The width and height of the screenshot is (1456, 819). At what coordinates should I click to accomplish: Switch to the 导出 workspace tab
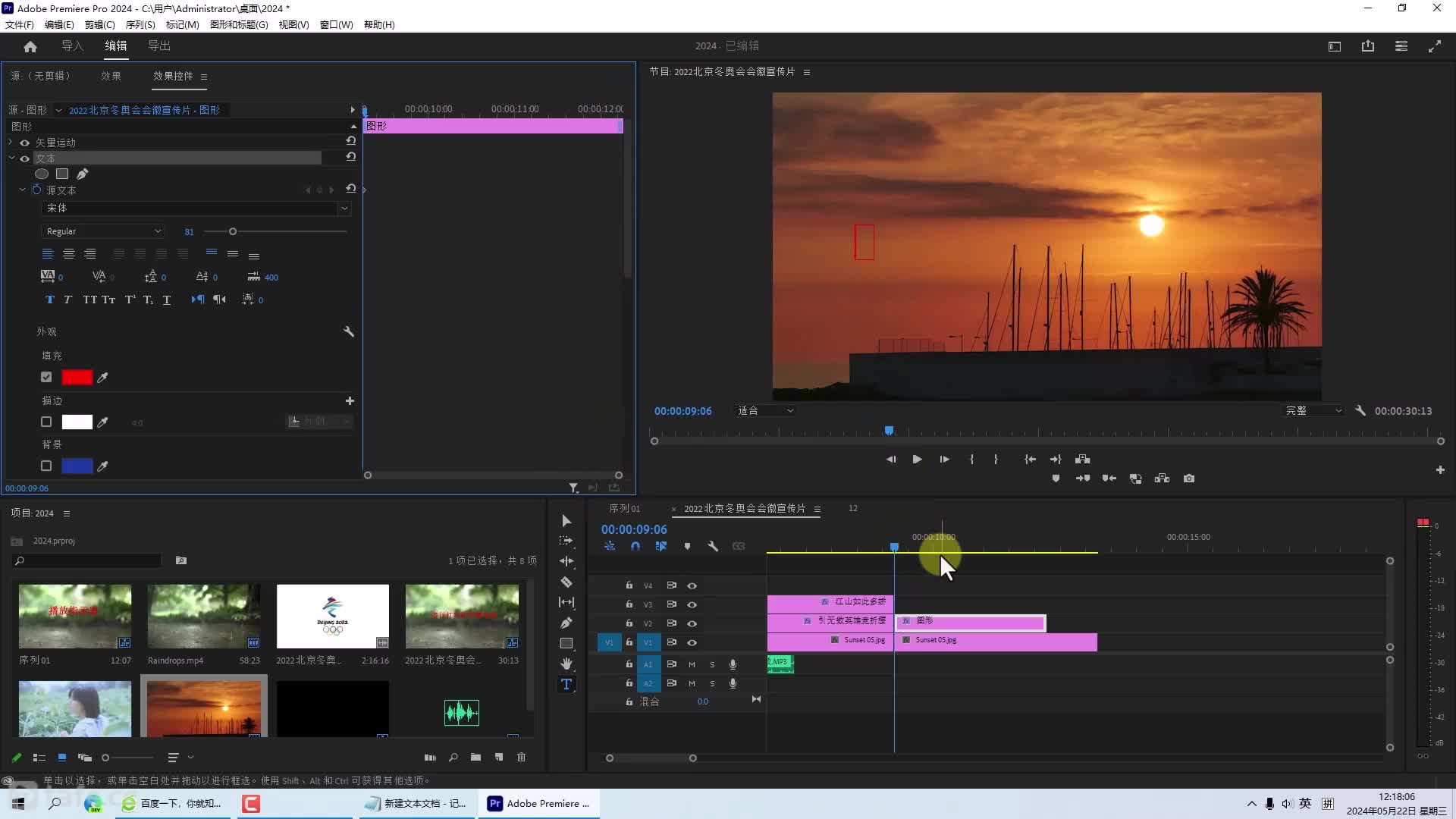pos(159,46)
